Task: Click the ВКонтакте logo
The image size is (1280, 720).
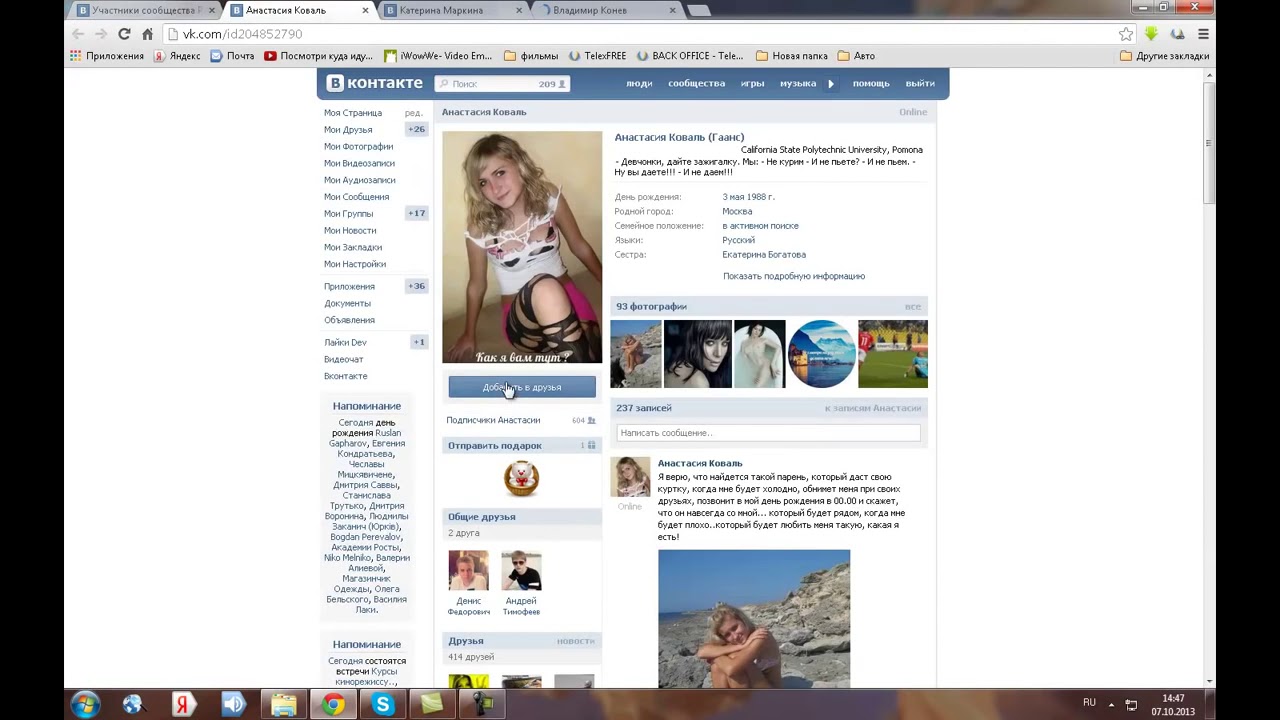Action: coord(375,83)
